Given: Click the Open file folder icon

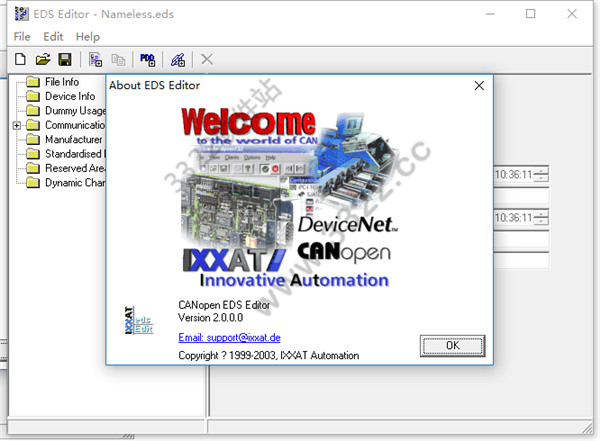Looking at the screenshot, I should (42, 60).
